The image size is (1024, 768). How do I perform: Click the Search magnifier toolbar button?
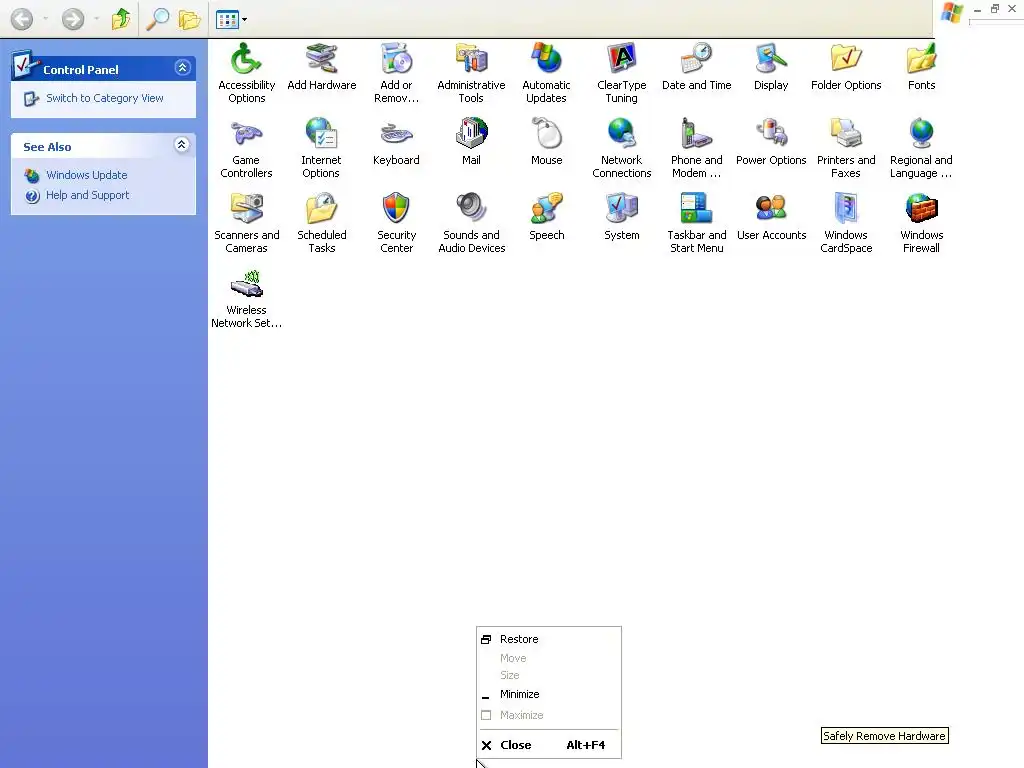point(157,19)
